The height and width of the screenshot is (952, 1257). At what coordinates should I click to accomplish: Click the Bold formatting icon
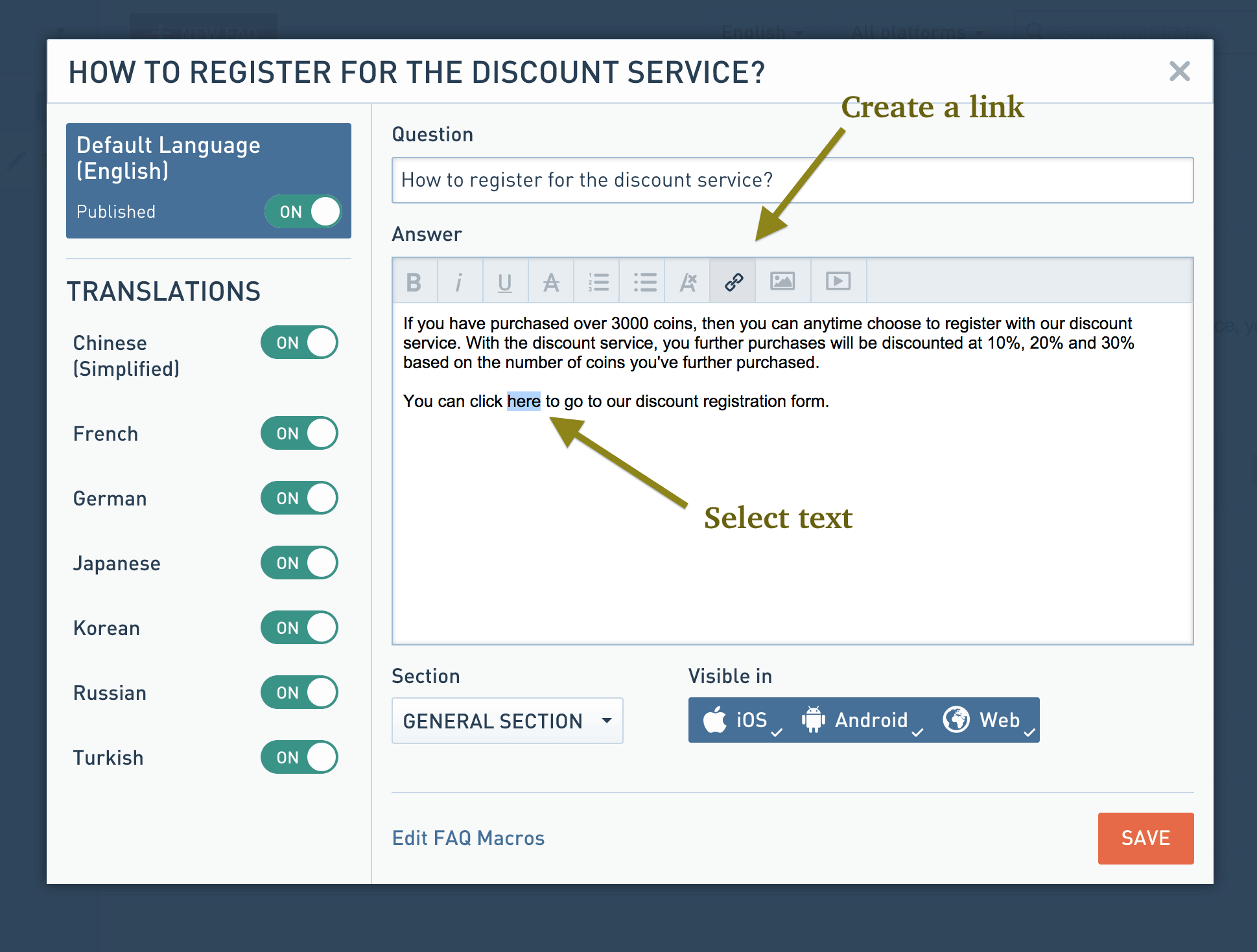(414, 280)
